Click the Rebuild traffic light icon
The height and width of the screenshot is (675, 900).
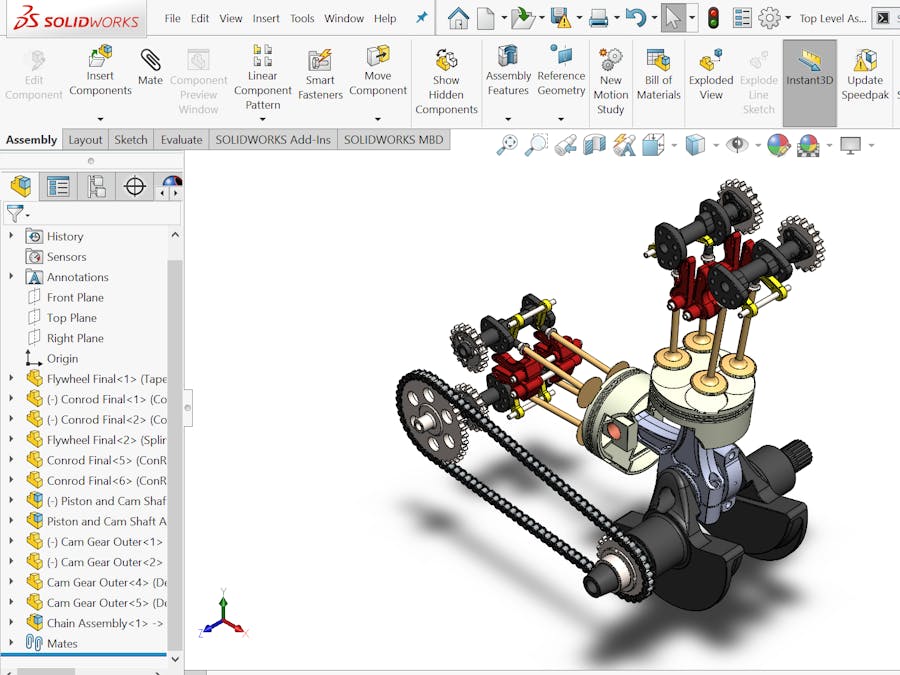713,18
